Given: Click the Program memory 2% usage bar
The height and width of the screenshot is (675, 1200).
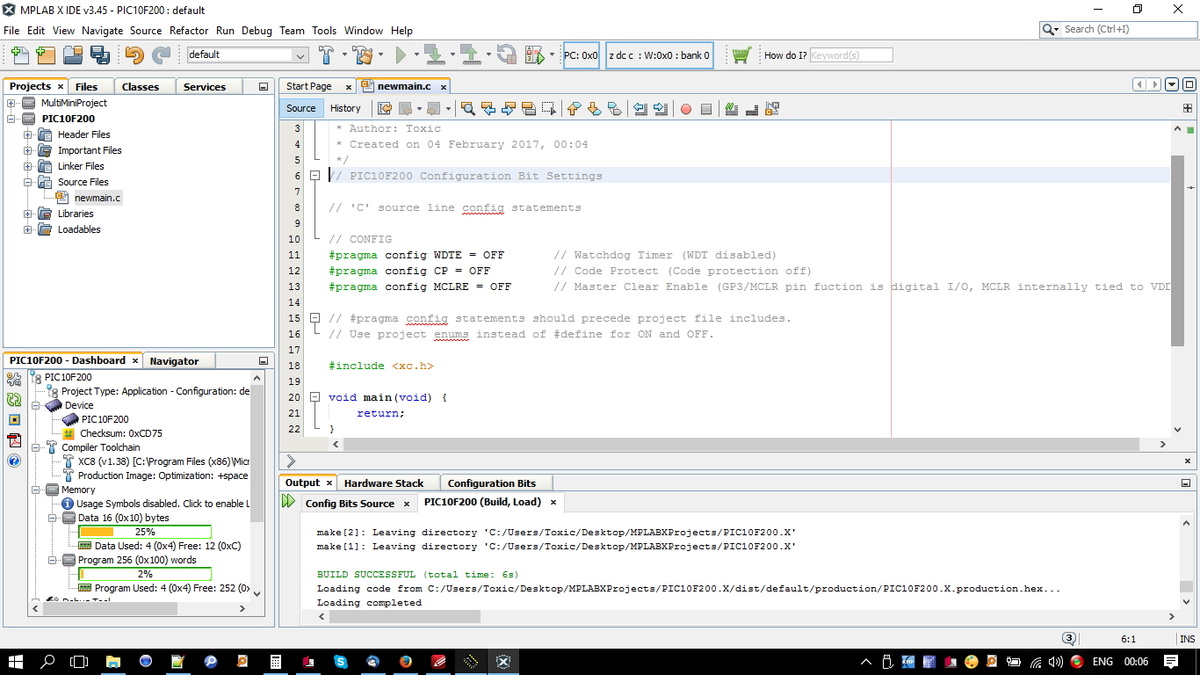Looking at the screenshot, I should [144, 574].
